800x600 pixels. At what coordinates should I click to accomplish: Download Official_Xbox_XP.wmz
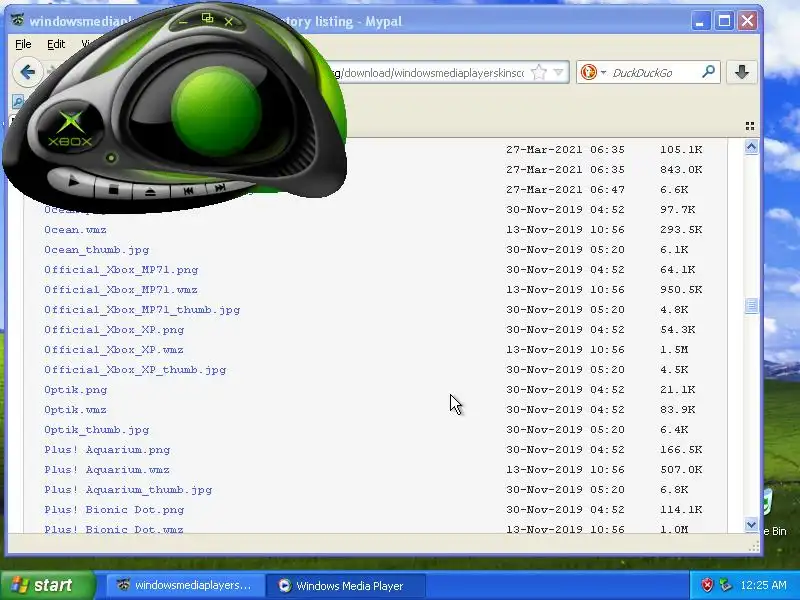click(113, 350)
